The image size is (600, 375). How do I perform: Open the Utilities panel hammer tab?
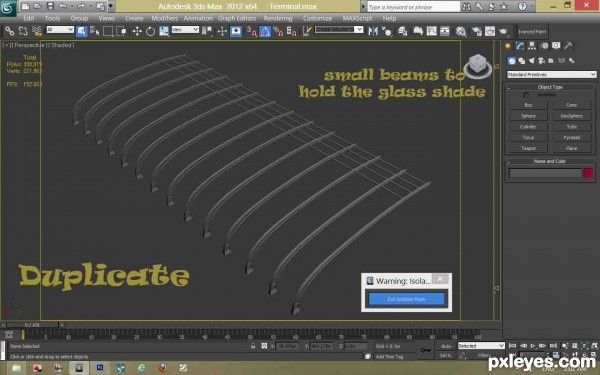[x=568, y=46]
